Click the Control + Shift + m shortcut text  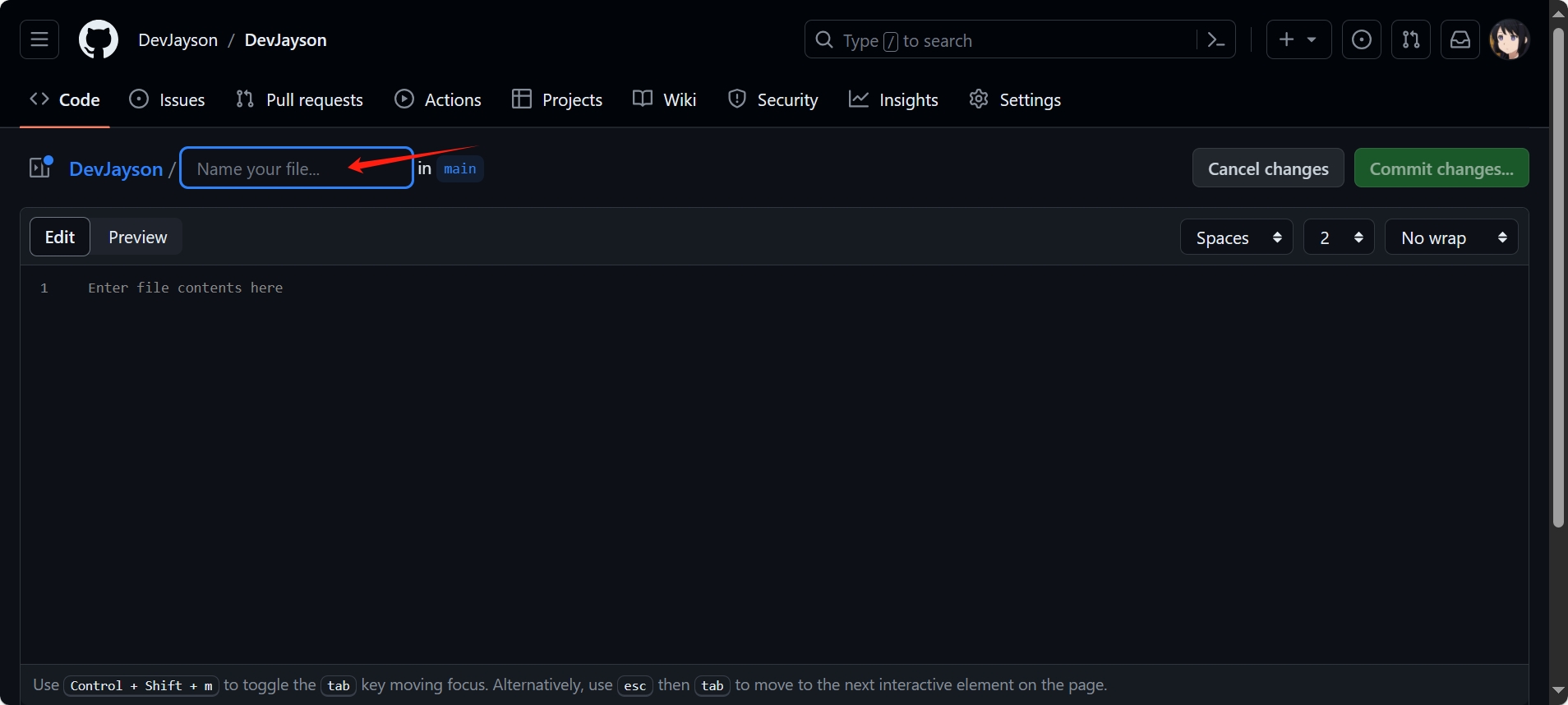[x=141, y=685]
